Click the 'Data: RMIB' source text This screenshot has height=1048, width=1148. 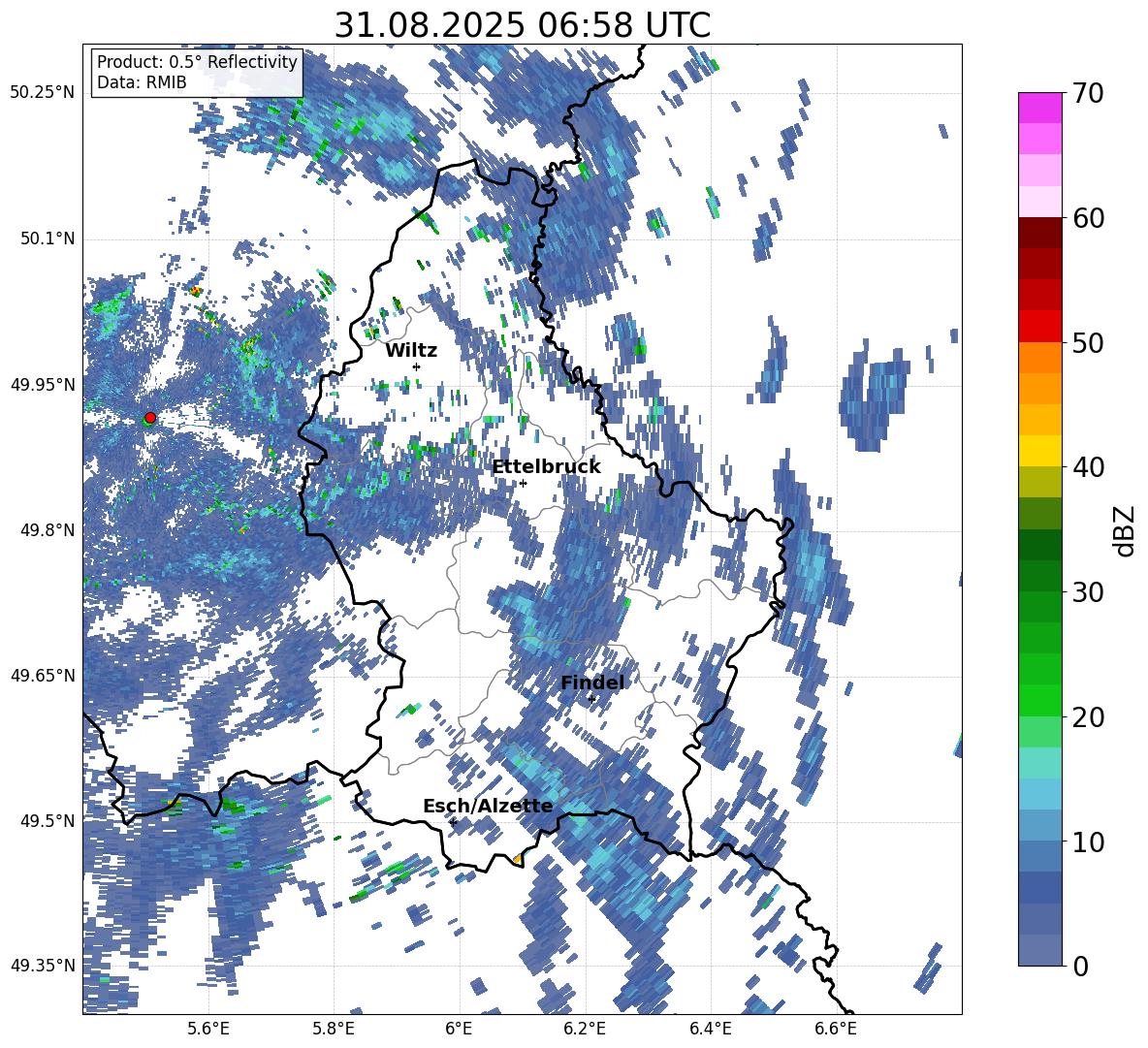click(x=142, y=82)
